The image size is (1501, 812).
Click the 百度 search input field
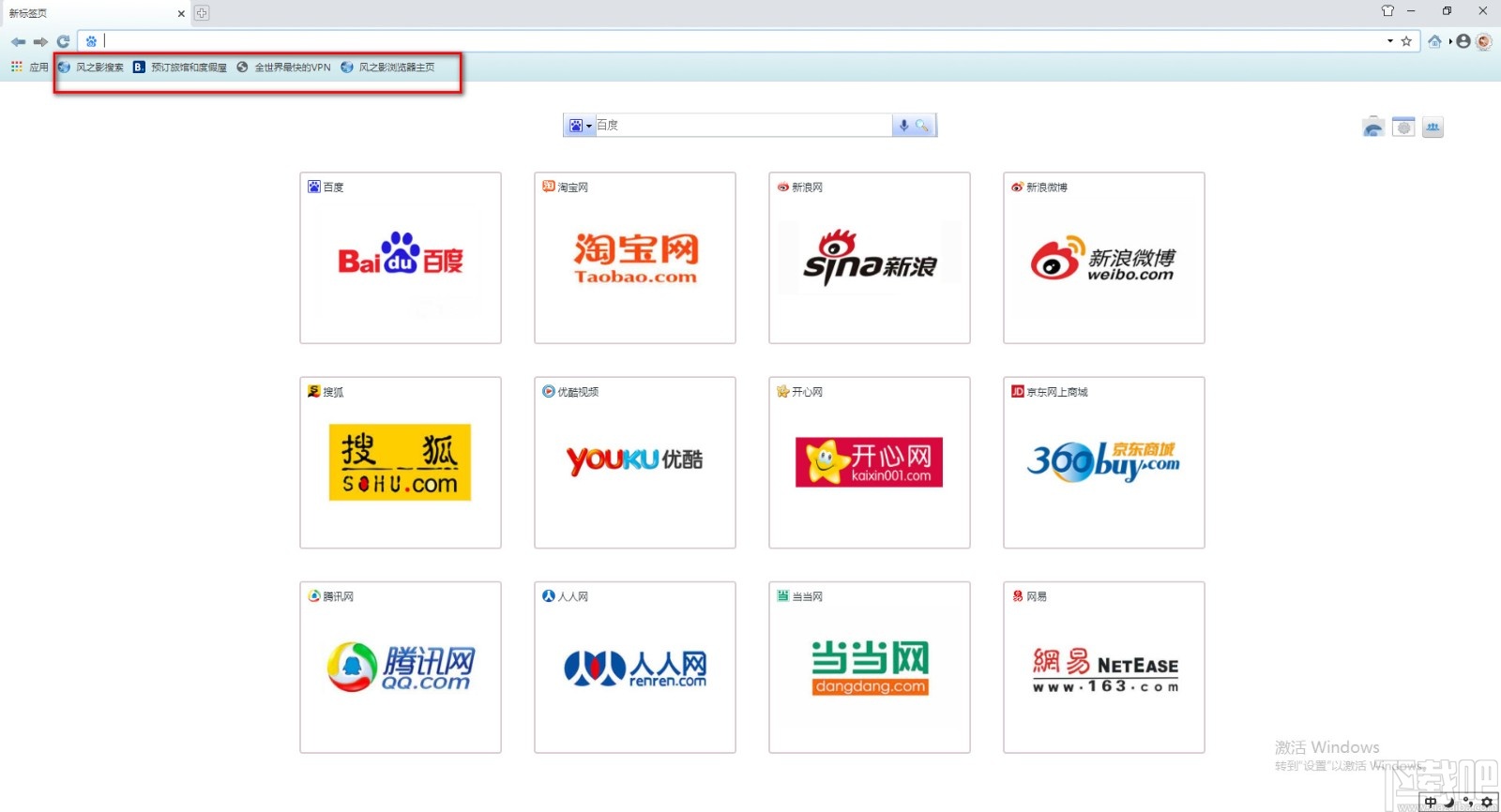(743, 126)
